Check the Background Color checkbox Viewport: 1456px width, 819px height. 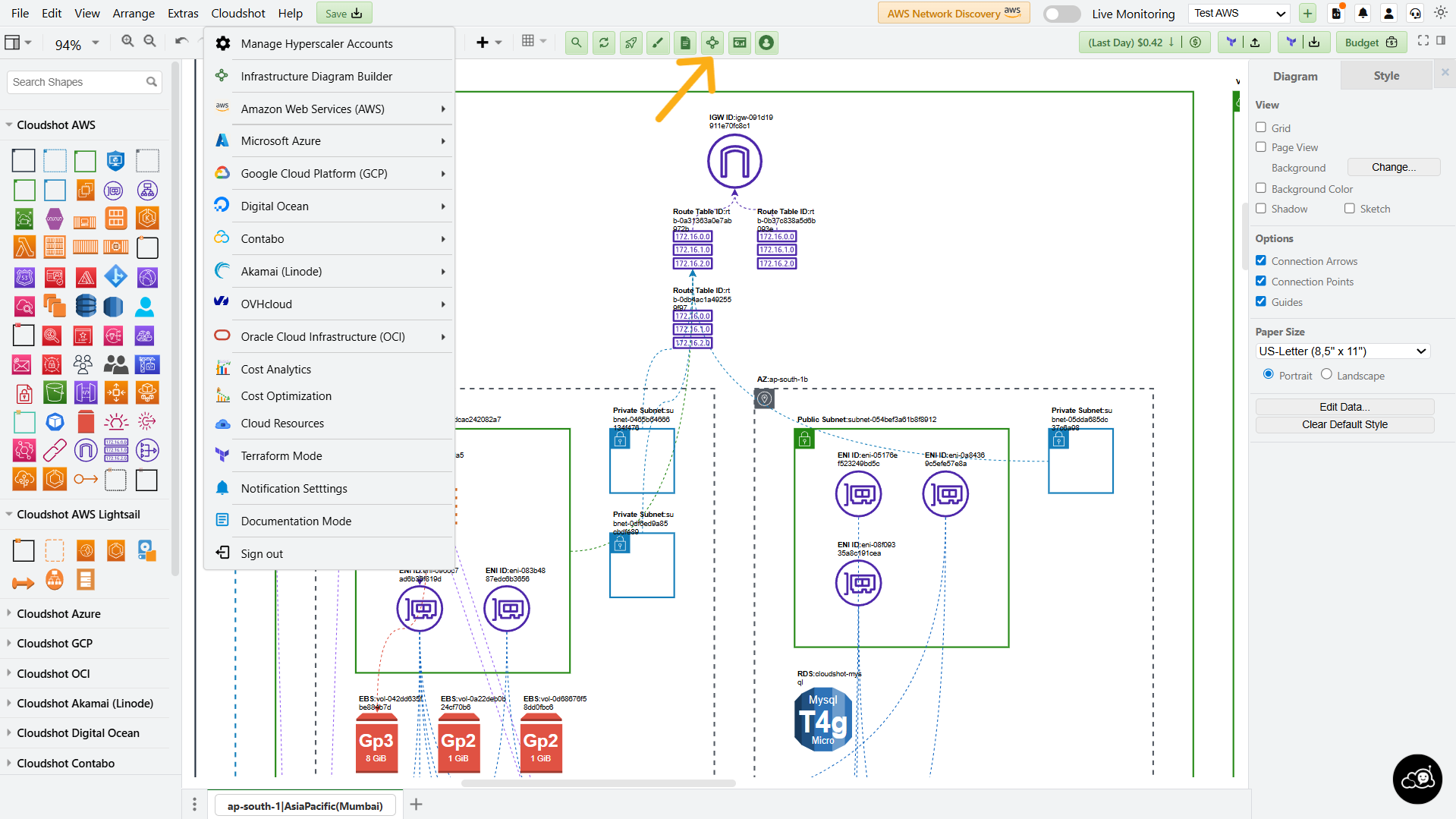1261,188
